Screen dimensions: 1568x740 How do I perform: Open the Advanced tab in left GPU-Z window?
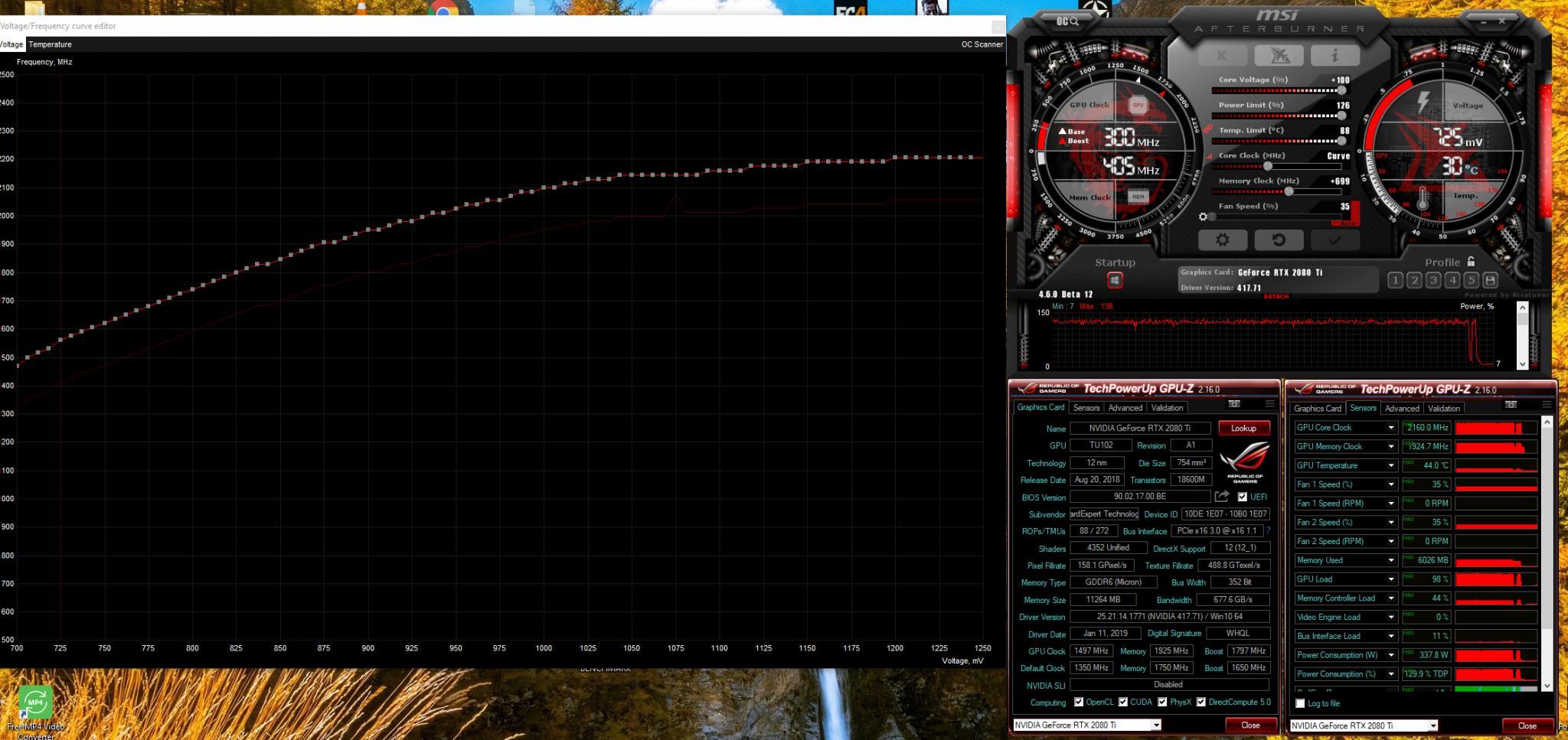[x=1125, y=408]
